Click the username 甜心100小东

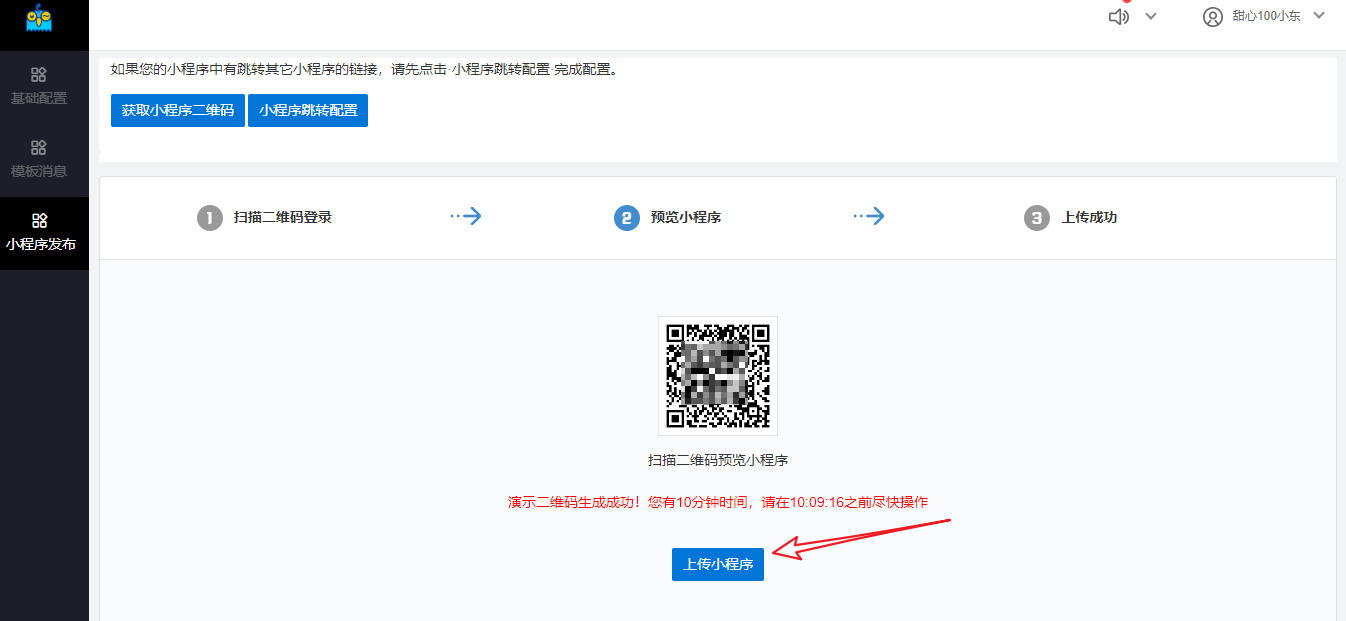point(1266,16)
